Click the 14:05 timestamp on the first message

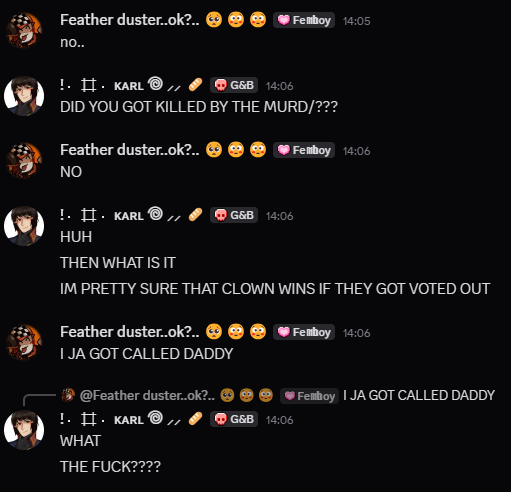coord(357,21)
